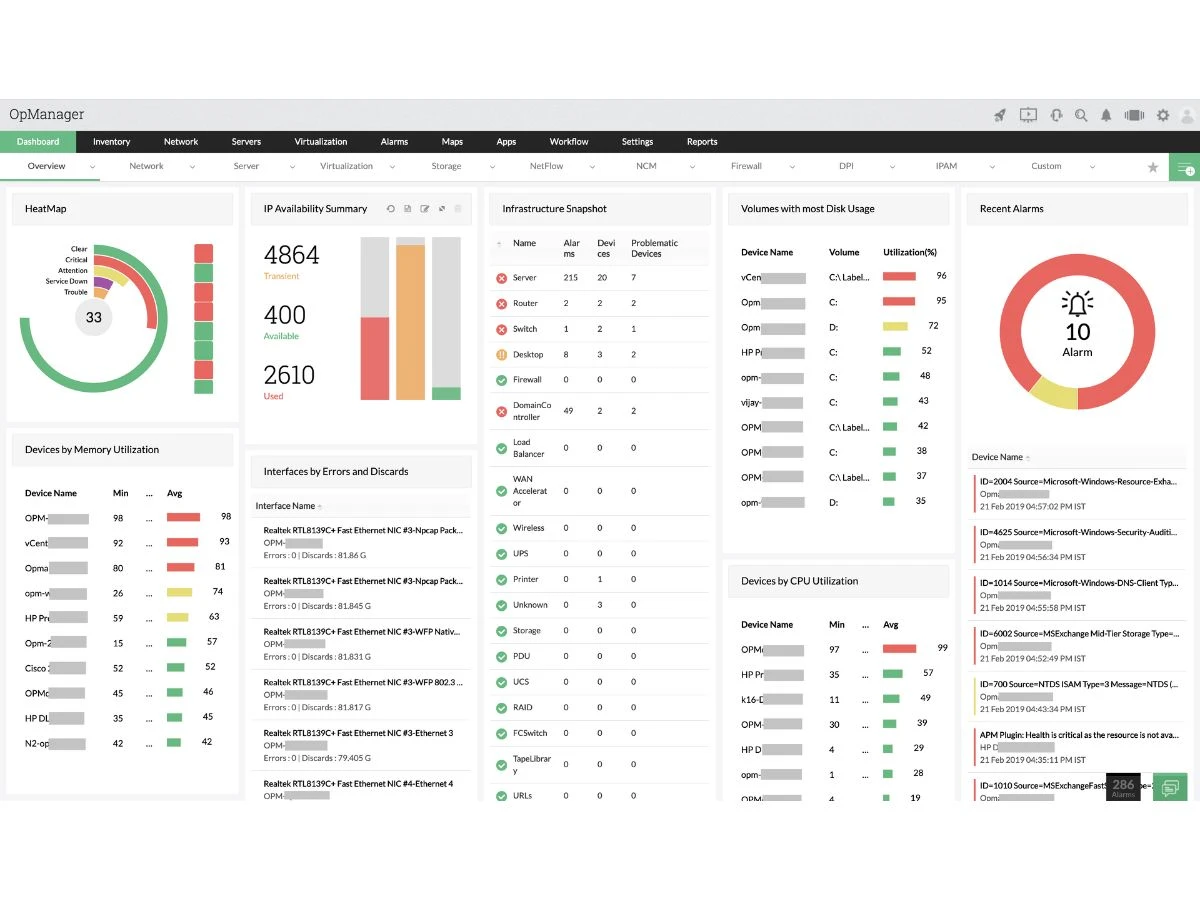Sort by Interface Name column arrow
The image size is (1200, 900).
tap(320, 507)
